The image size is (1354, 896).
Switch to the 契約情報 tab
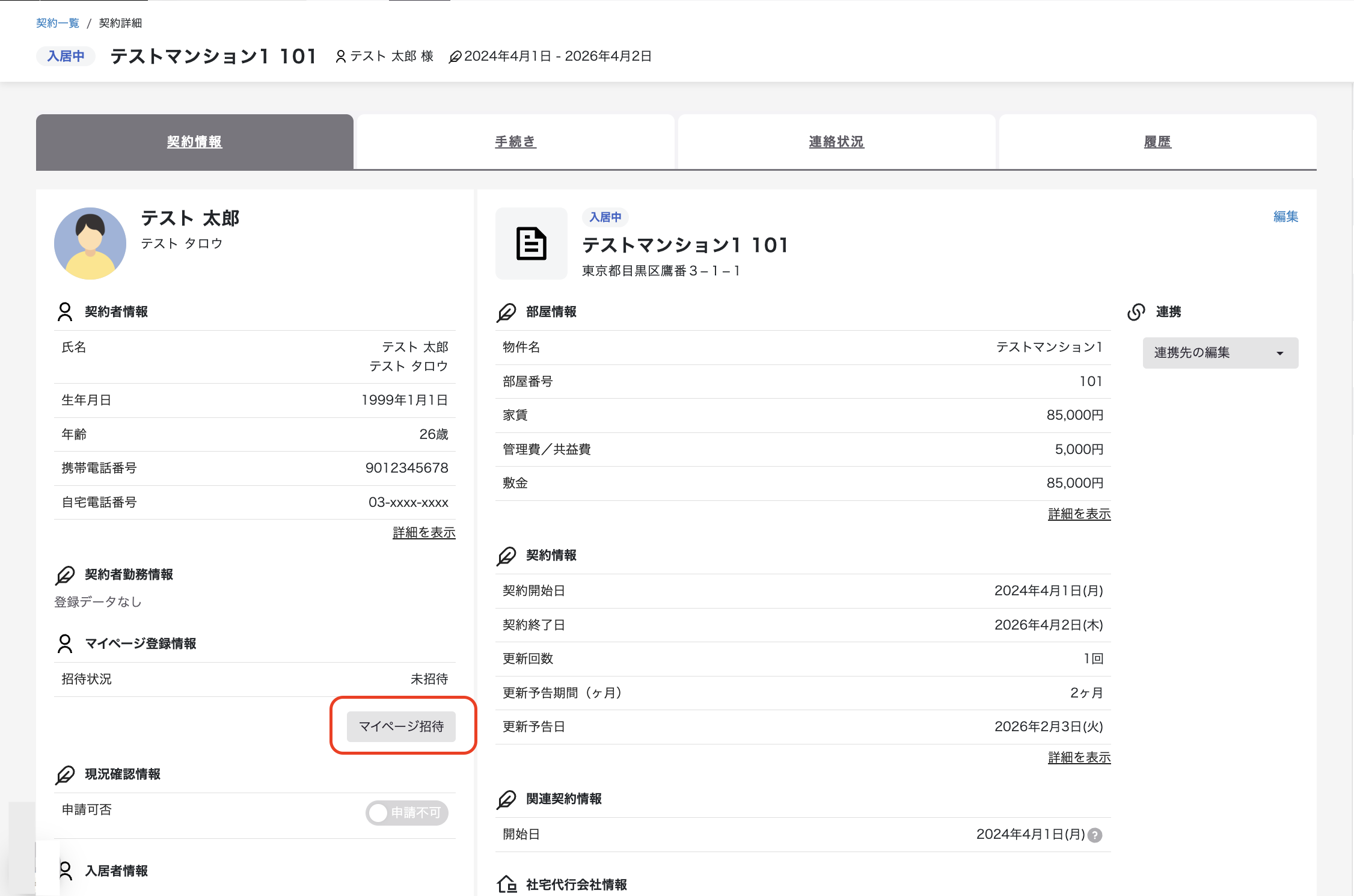tap(195, 142)
